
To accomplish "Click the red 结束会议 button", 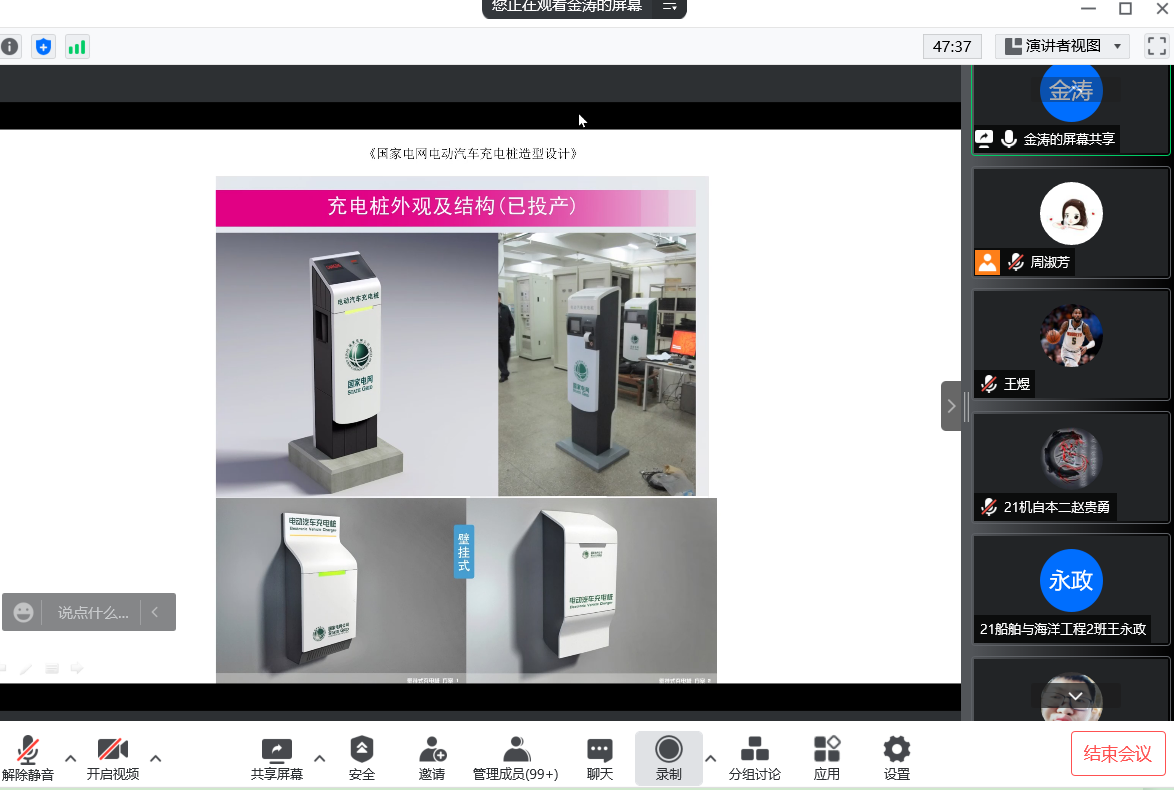I will click(x=1118, y=753).
